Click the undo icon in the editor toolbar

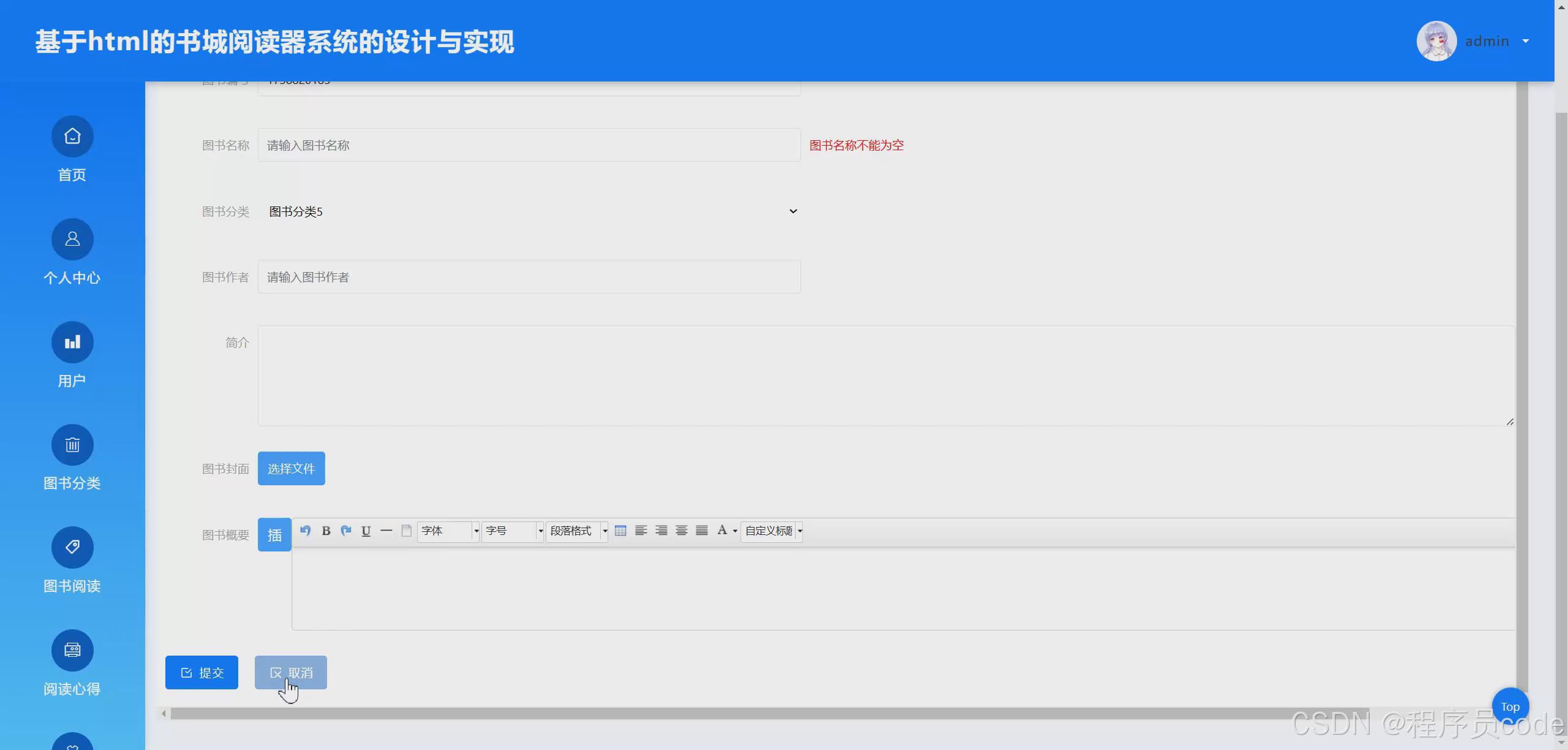coord(306,531)
